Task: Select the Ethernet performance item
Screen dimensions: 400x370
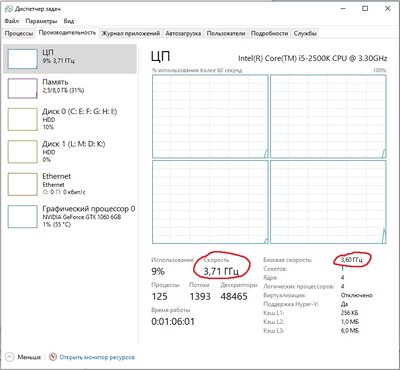Action: click(x=70, y=184)
